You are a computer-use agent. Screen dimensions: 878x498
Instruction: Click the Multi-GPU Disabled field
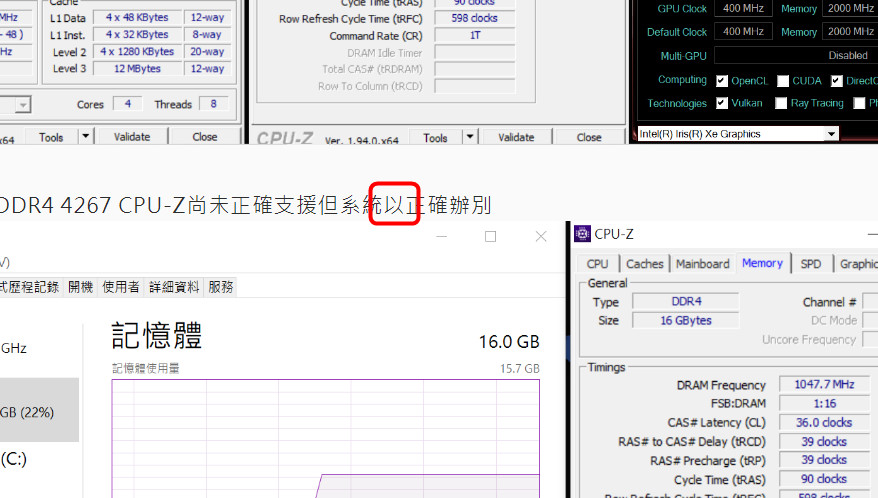pyautogui.click(x=796, y=55)
